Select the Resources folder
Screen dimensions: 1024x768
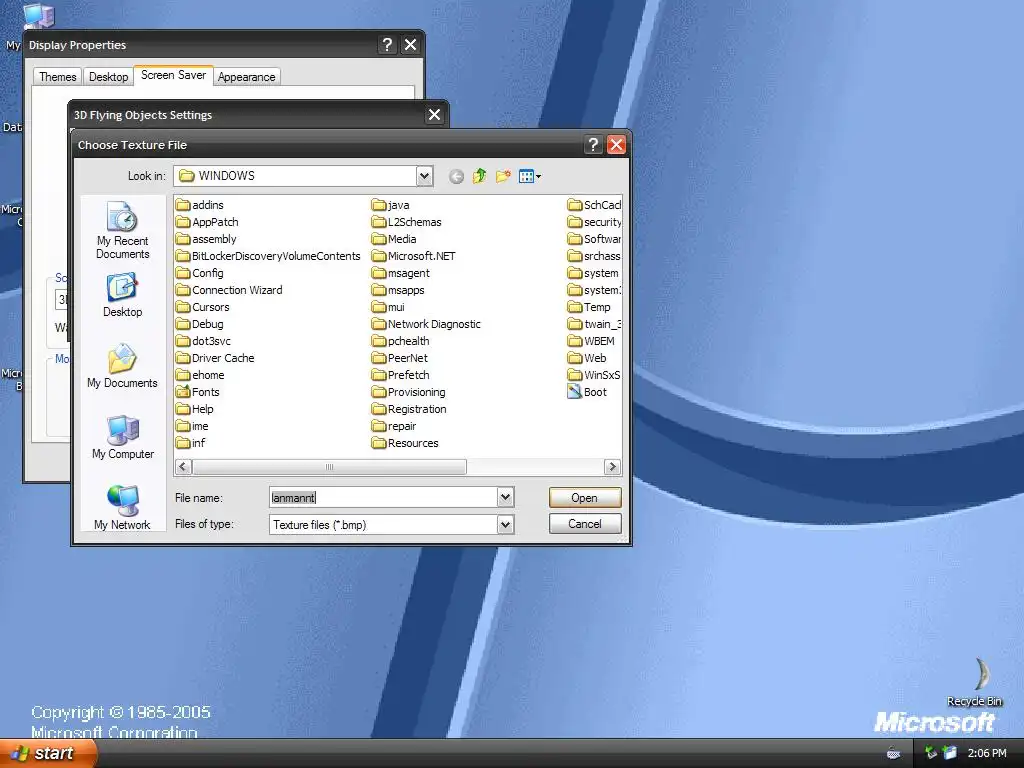click(405, 443)
